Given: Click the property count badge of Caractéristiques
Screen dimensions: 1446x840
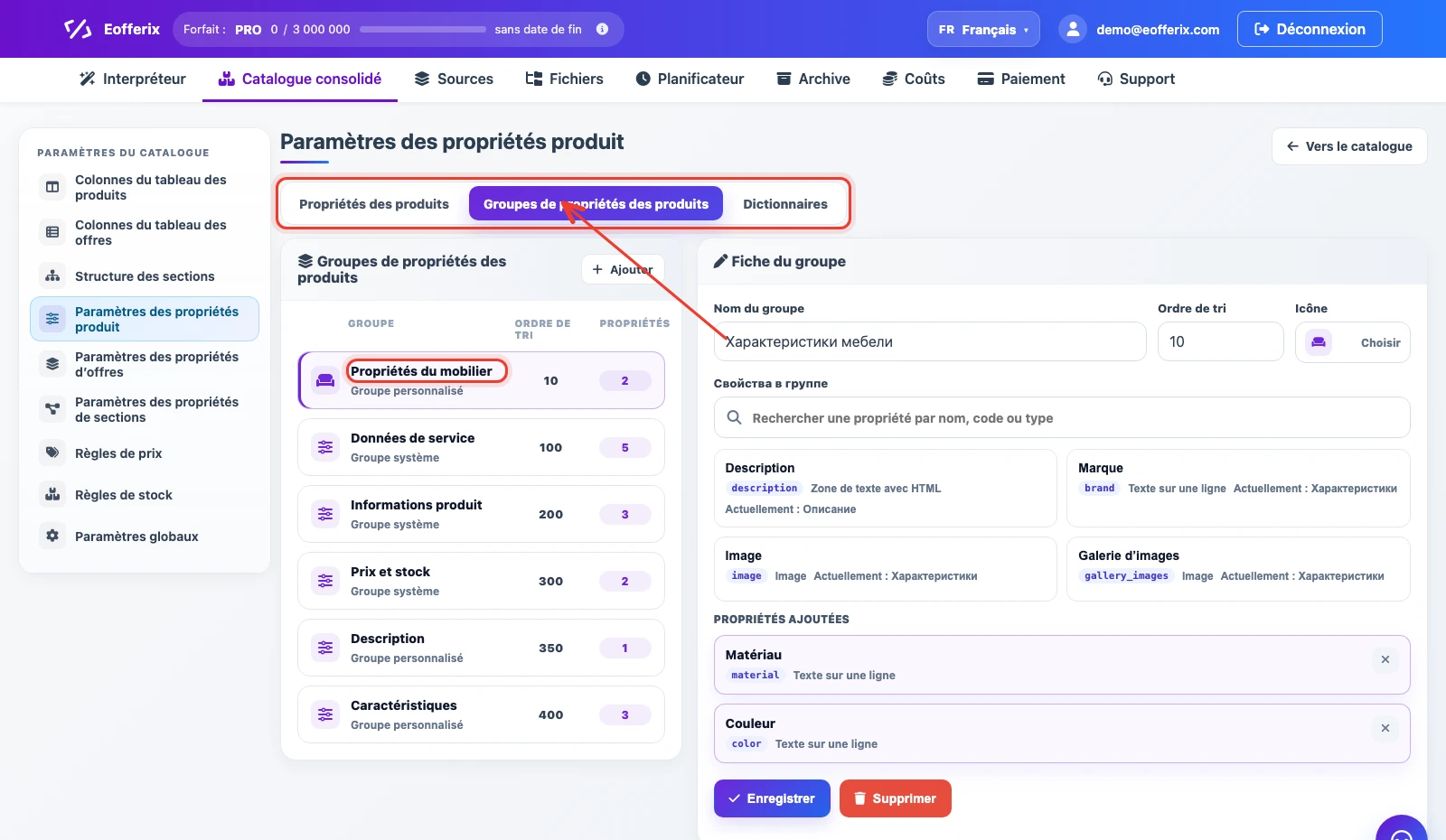Looking at the screenshot, I should tap(624, 714).
